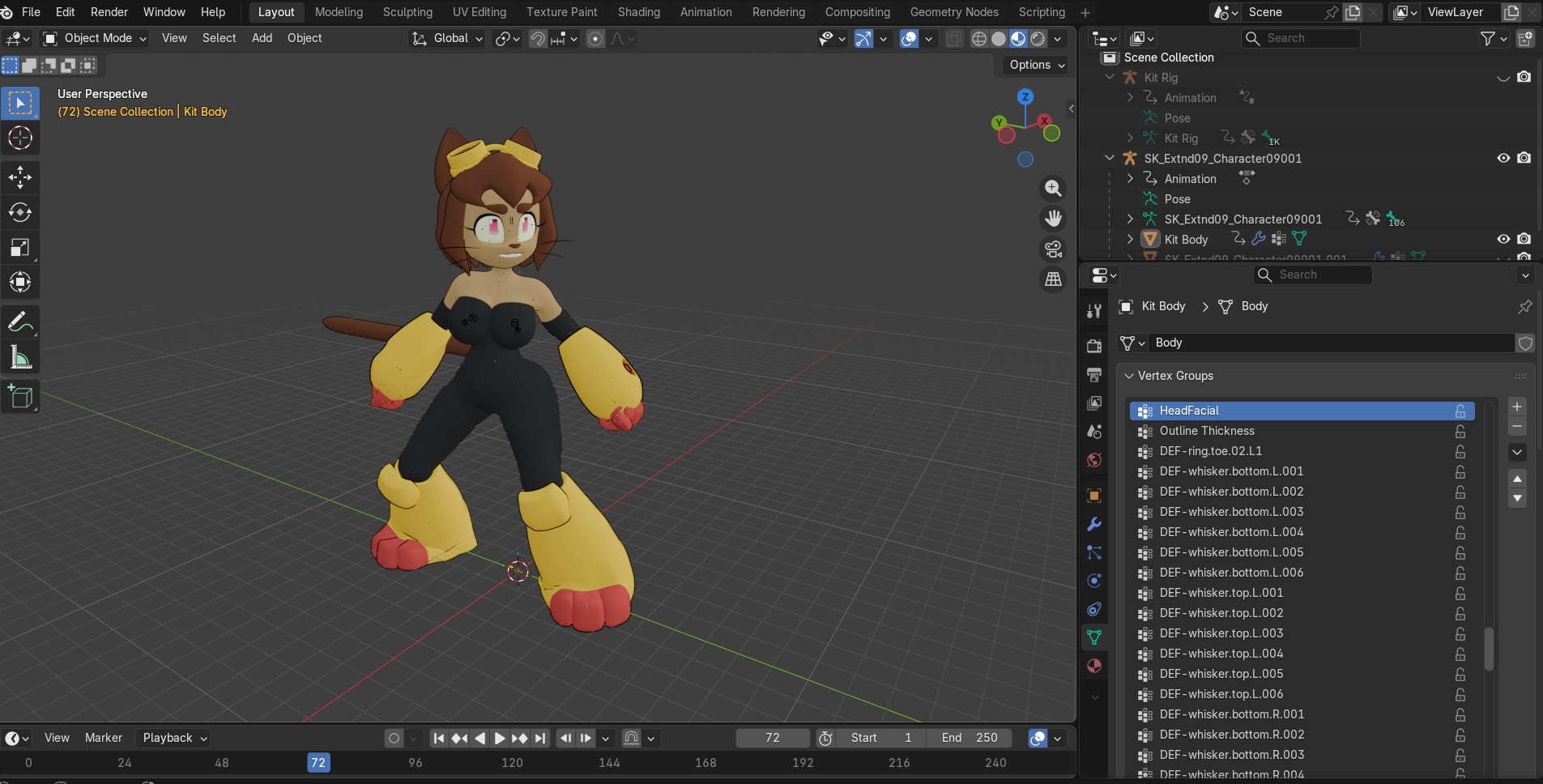1543x784 pixels.
Task: Select the Annotate pencil tool
Action: [20, 322]
